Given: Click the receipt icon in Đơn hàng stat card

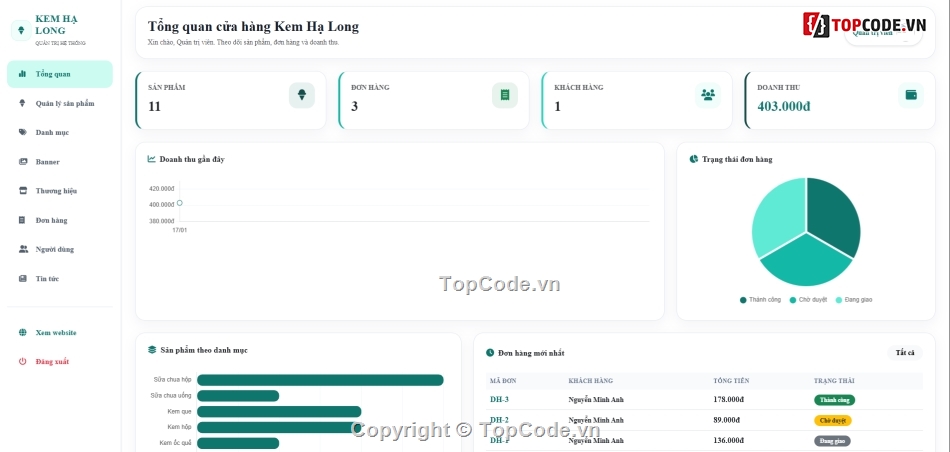Looking at the screenshot, I should [x=505, y=95].
